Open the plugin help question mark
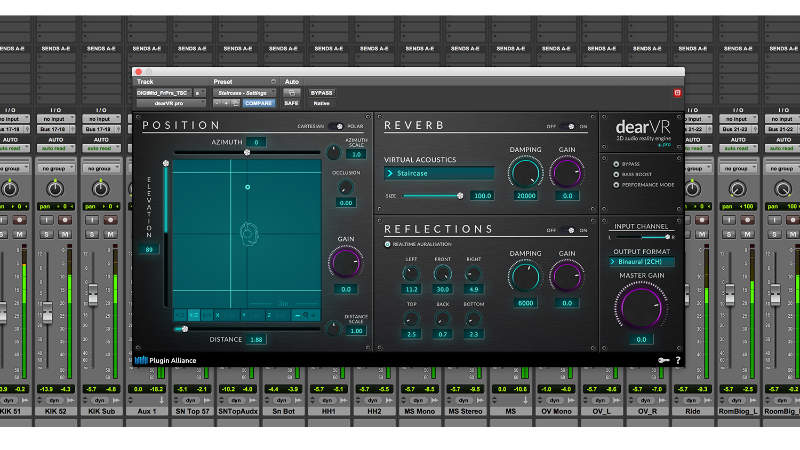This screenshot has height=450, width=800. pyautogui.click(x=678, y=360)
